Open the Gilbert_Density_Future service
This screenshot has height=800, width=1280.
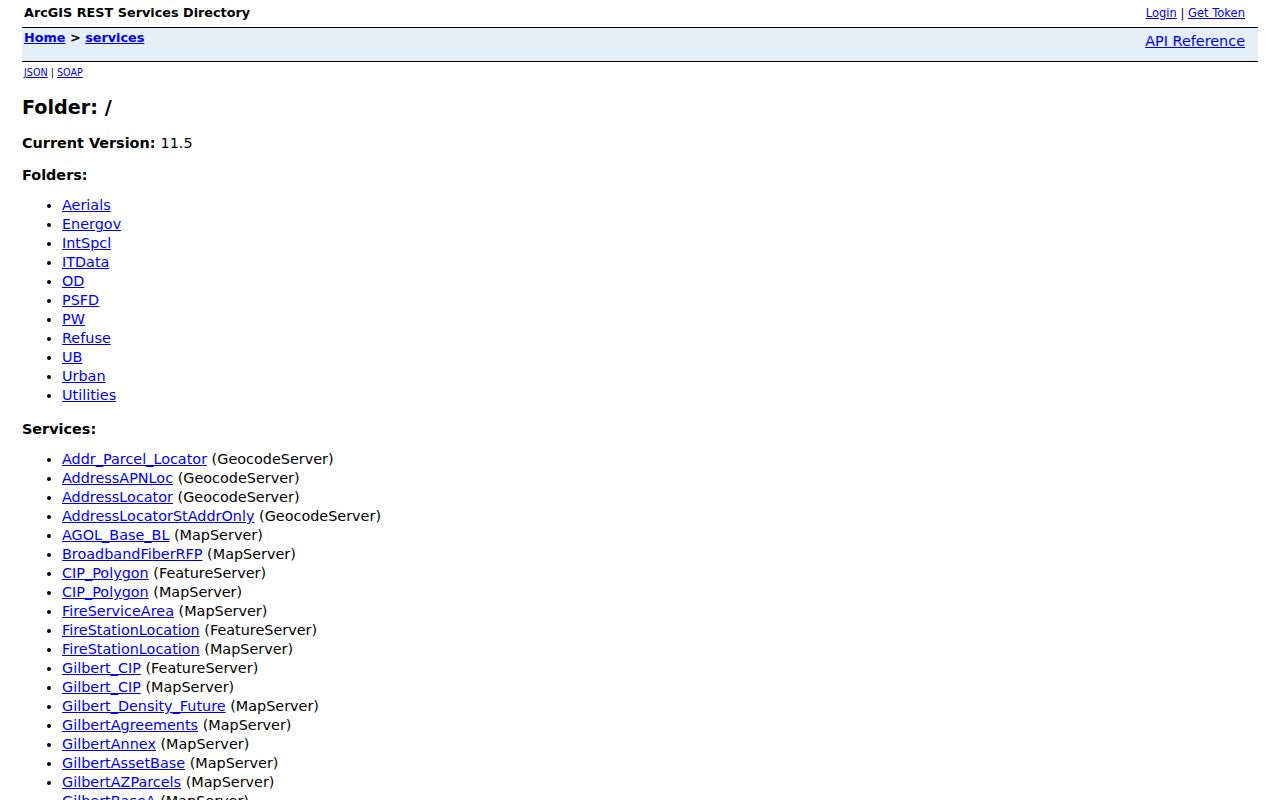144,706
